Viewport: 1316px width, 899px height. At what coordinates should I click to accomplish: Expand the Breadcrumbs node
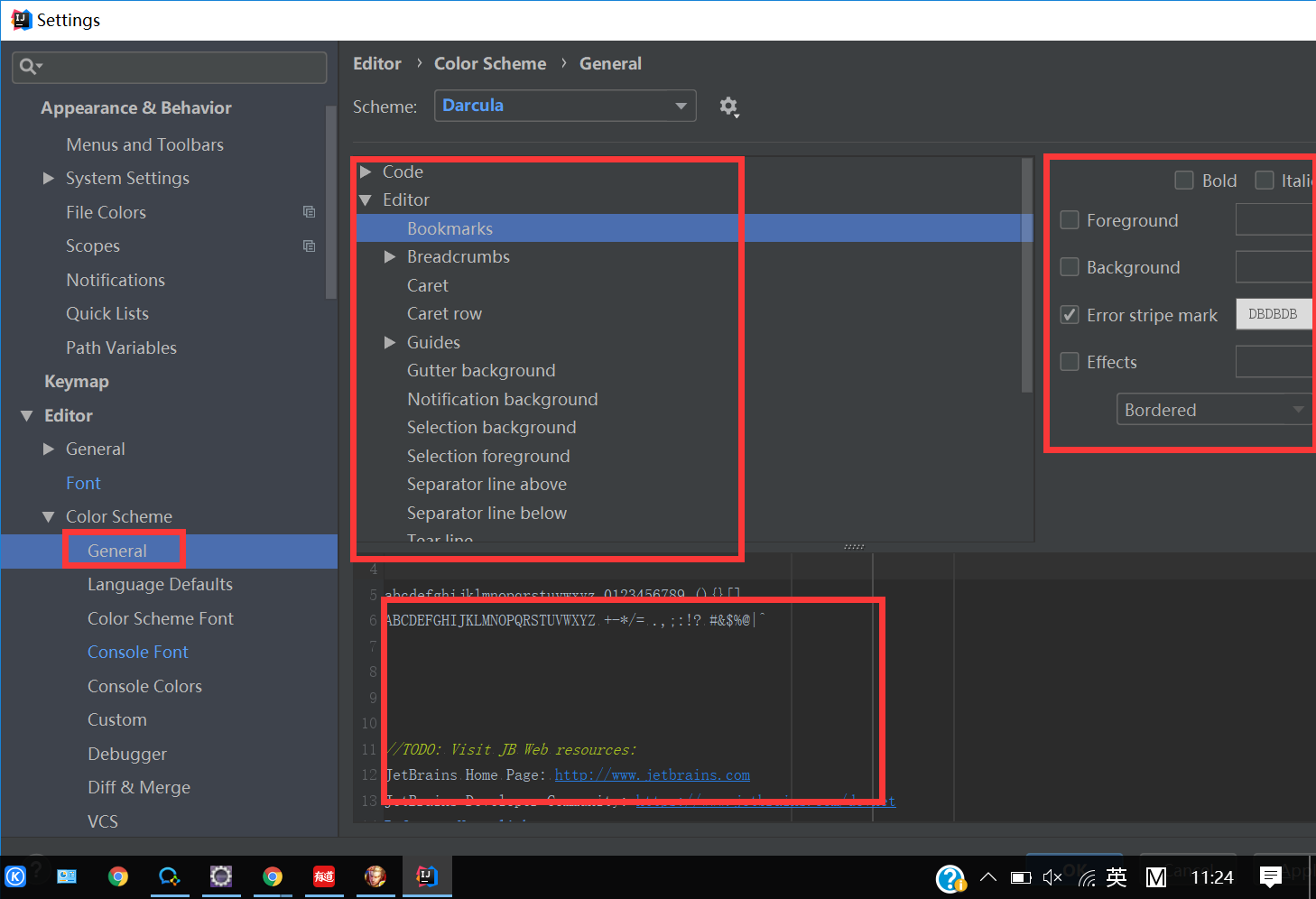pyautogui.click(x=390, y=256)
